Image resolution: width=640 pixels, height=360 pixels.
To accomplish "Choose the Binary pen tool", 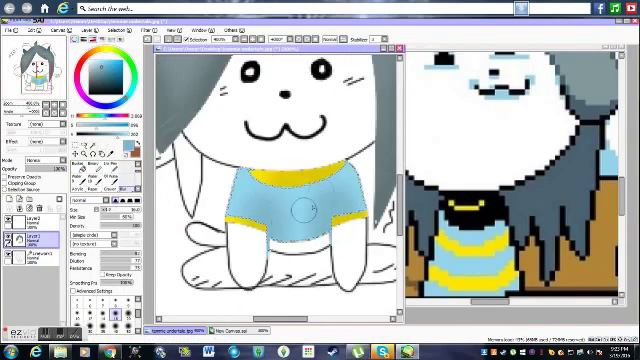I will [x=94, y=167].
